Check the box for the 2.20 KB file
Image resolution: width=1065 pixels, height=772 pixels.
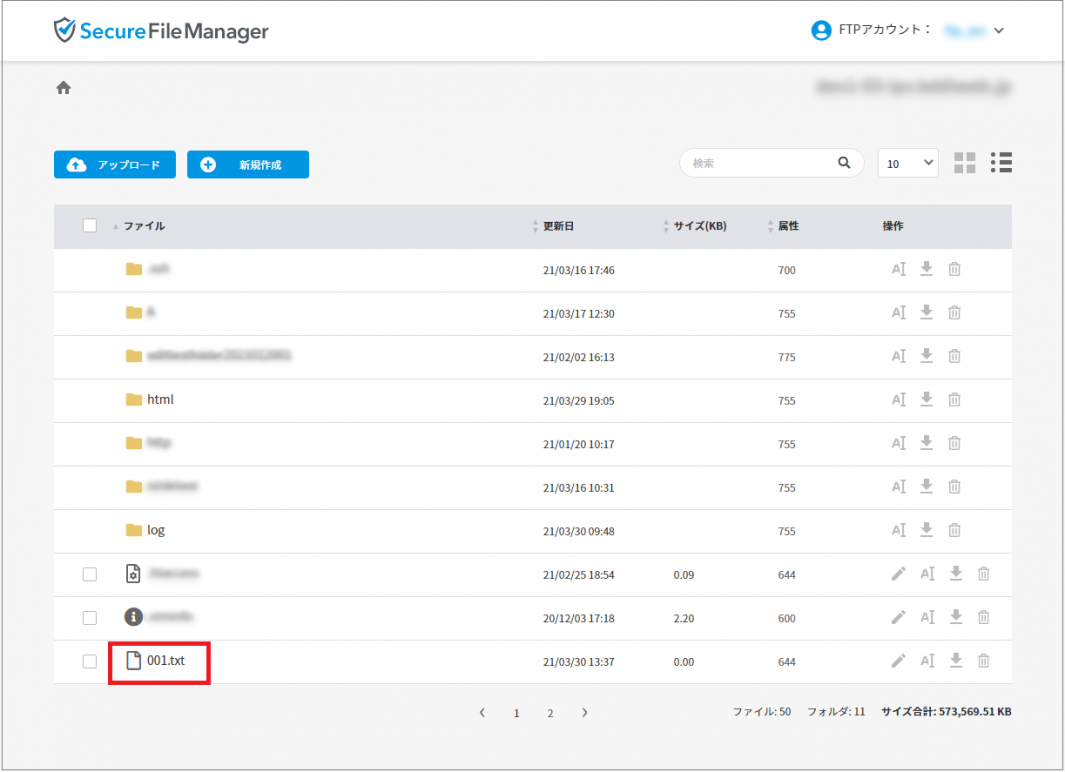pos(90,618)
